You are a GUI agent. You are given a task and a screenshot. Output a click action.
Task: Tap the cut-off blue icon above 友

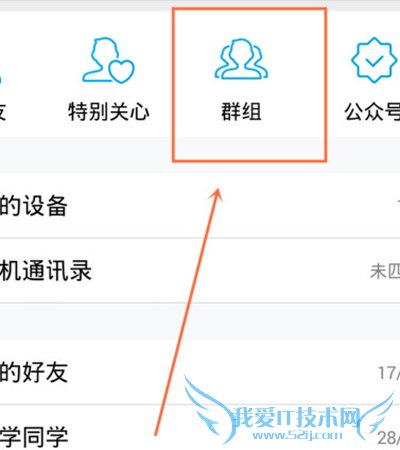(x=1, y=80)
